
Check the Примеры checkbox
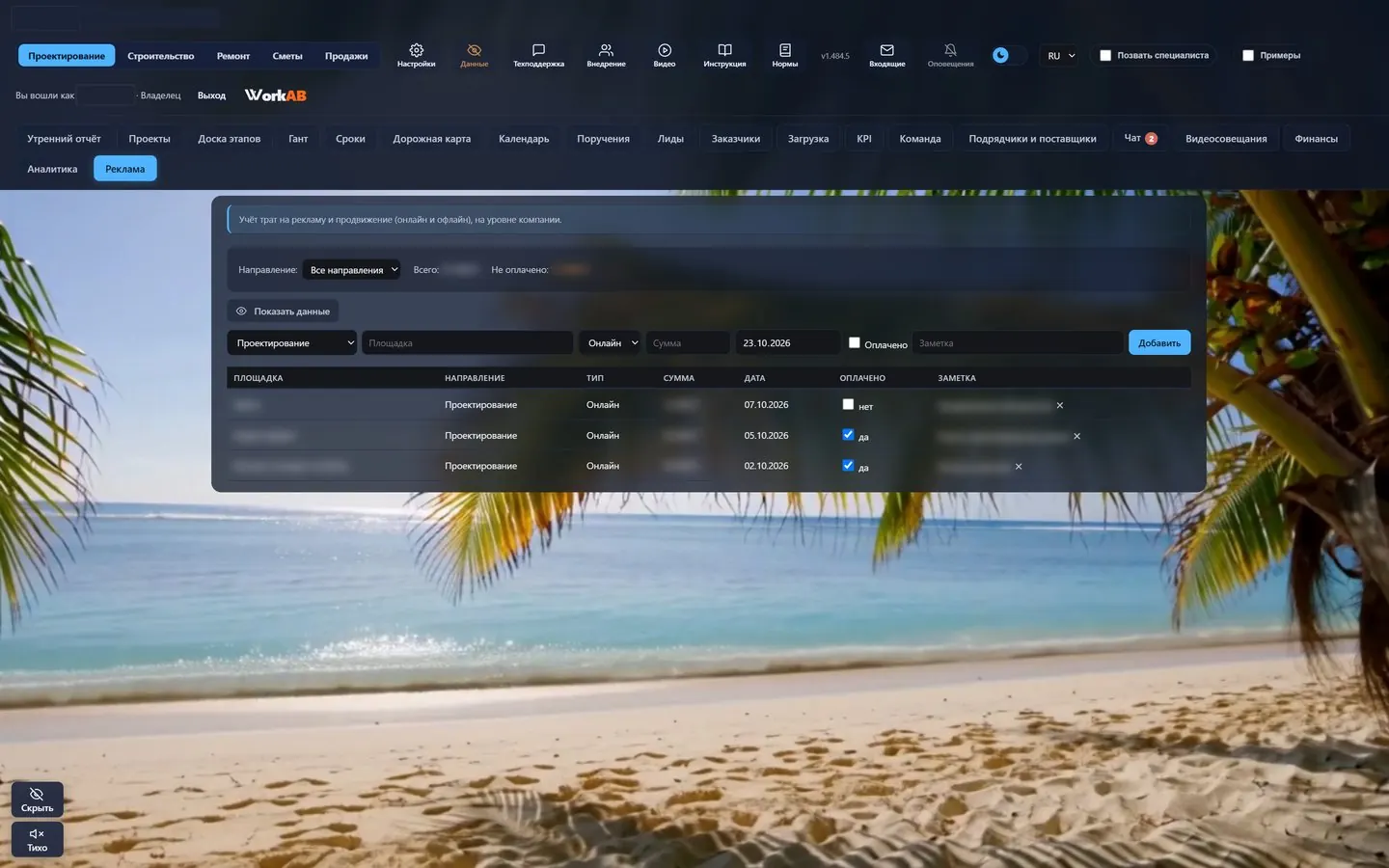pyautogui.click(x=1248, y=56)
